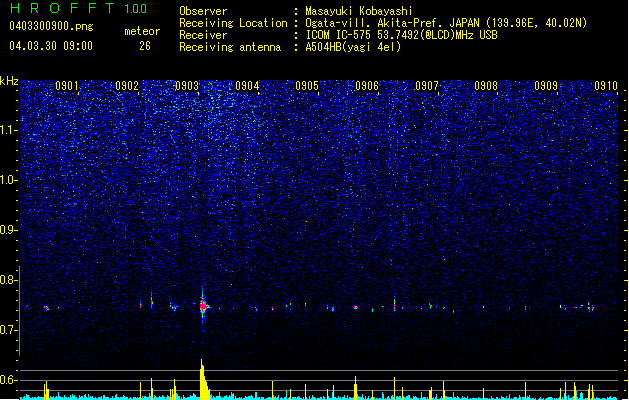Click the A504HB(yagi 4el) antenna text
Viewport: 629px width, 400px height.
point(353,47)
